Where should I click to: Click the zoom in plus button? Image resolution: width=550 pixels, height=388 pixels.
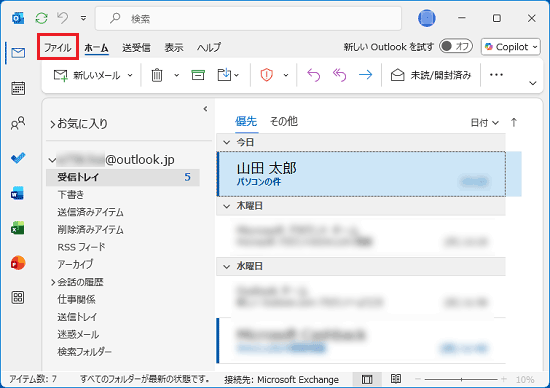(504, 379)
